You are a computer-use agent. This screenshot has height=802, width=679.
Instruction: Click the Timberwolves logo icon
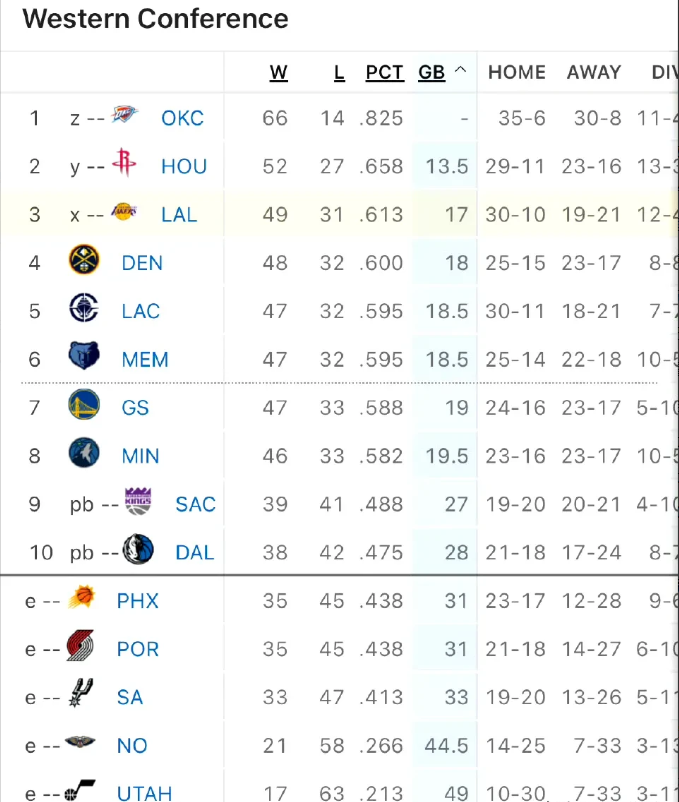(x=84, y=453)
